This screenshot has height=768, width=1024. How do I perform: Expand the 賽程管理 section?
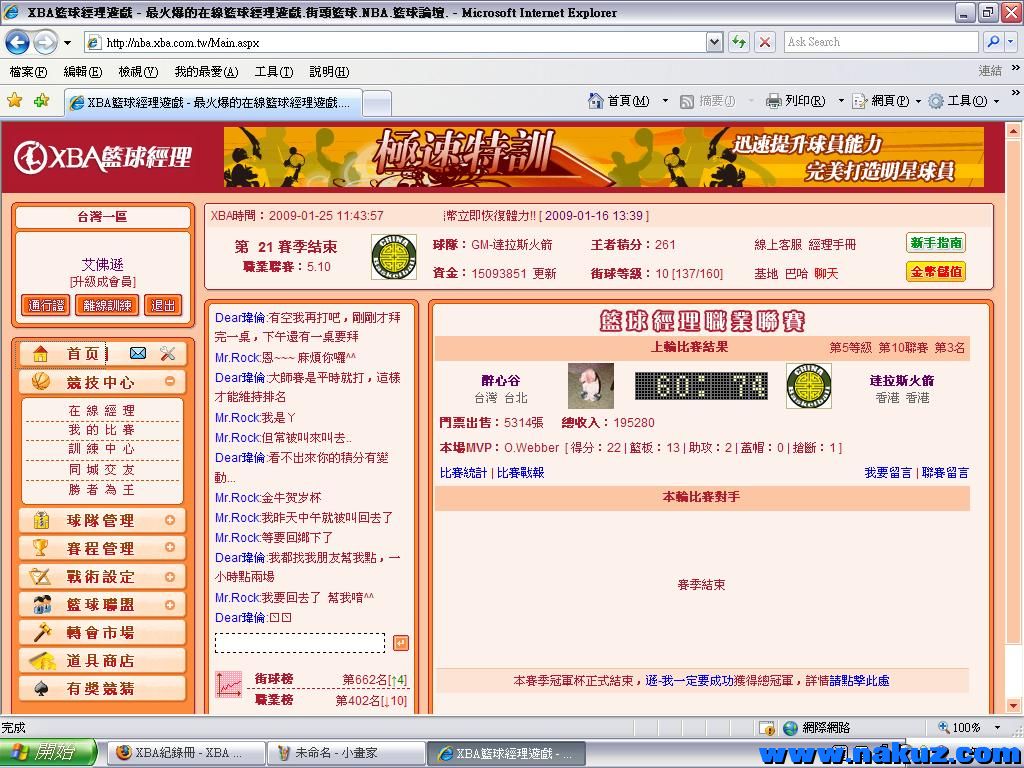pyautogui.click(x=170, y=547)
